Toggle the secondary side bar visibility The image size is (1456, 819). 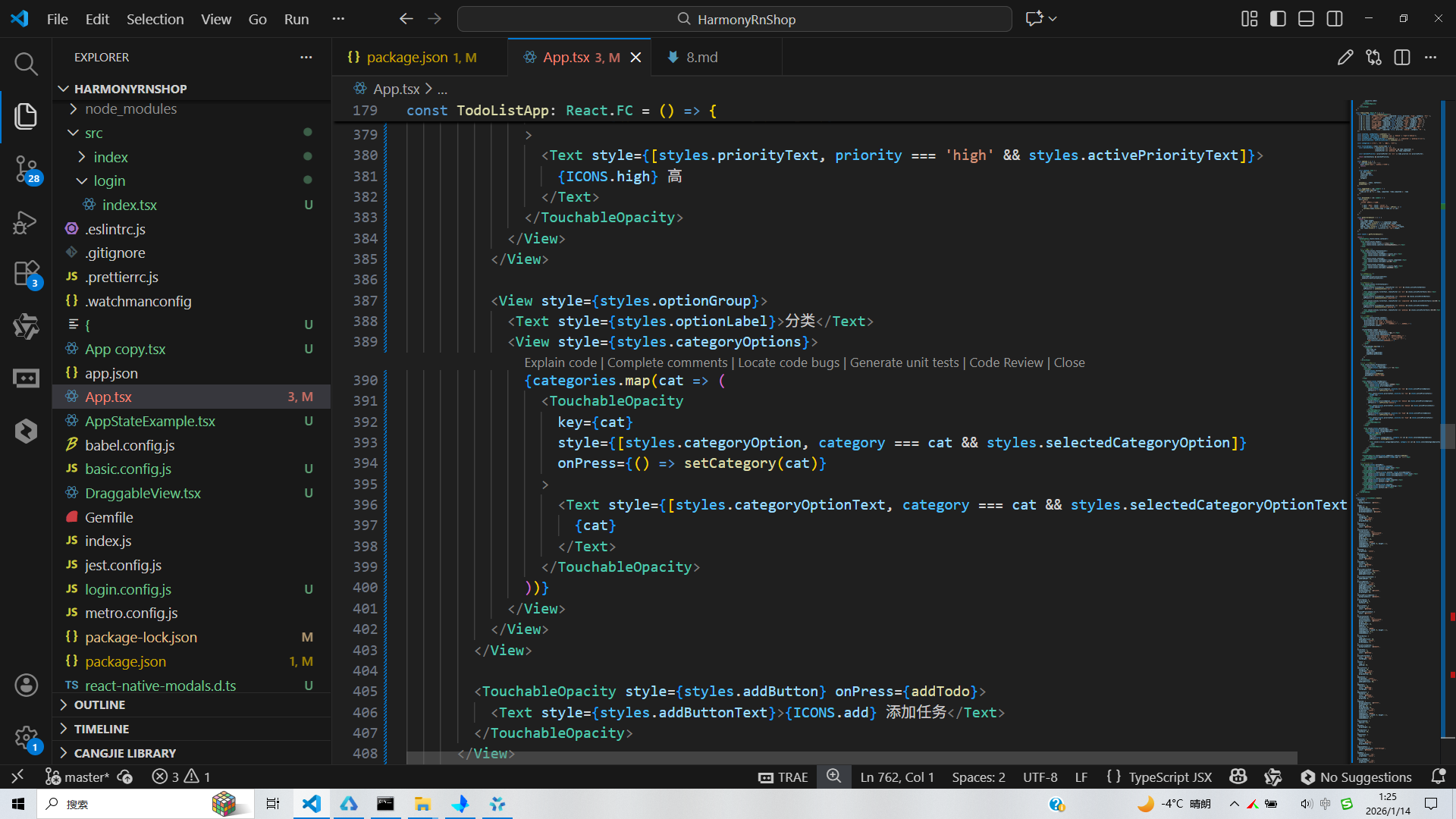click(1335, 19)
